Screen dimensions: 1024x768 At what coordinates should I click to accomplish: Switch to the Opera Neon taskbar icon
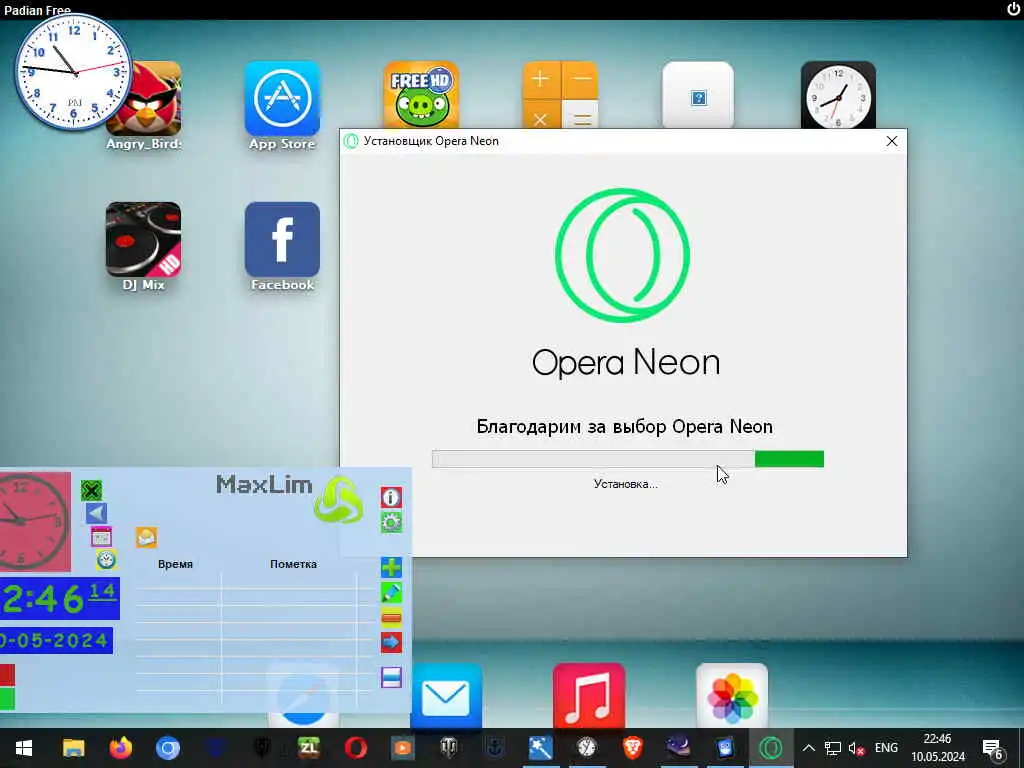[771, 748]
